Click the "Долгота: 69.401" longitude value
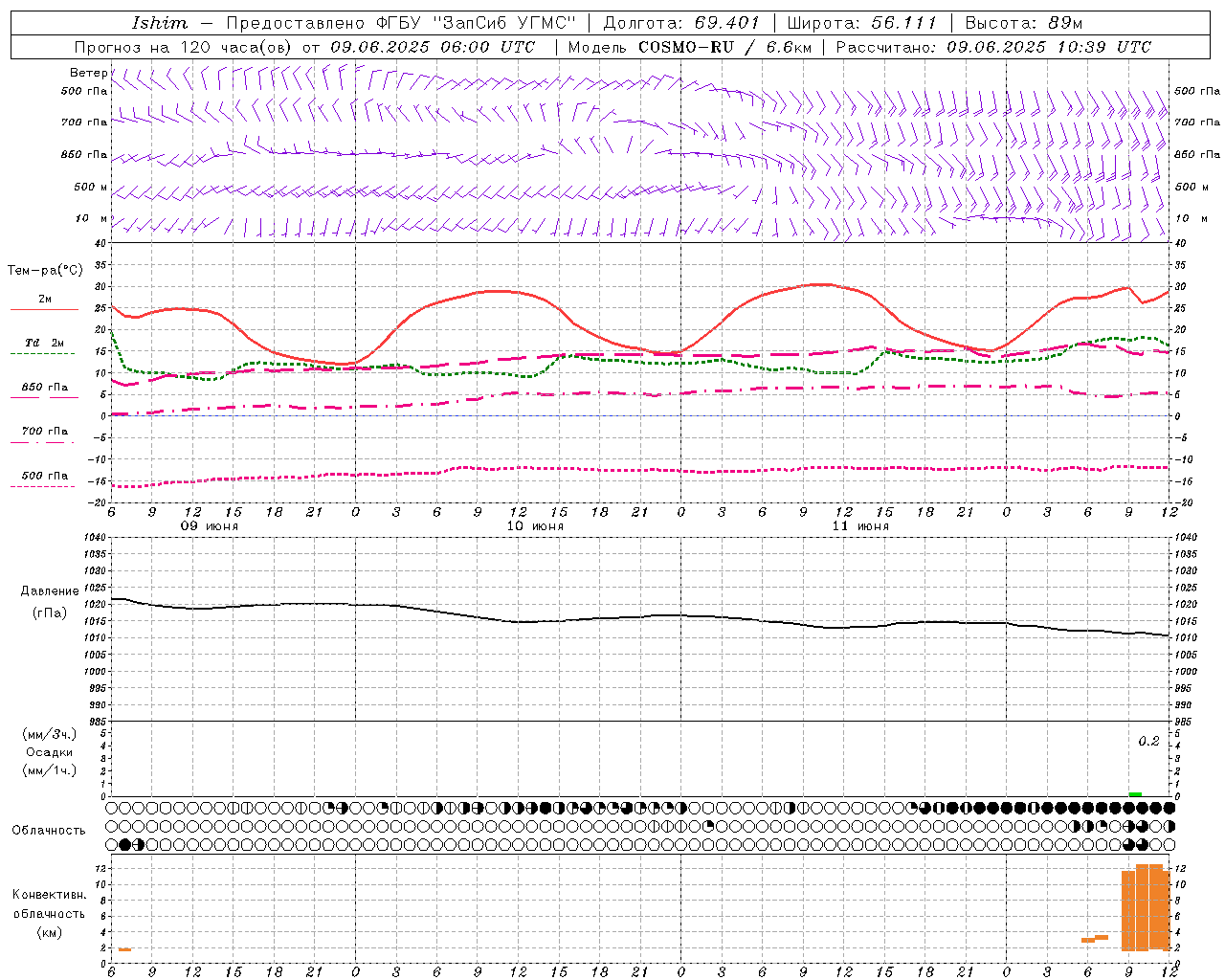The height and width of the screenshot is (980, 1225). (681, 23)
